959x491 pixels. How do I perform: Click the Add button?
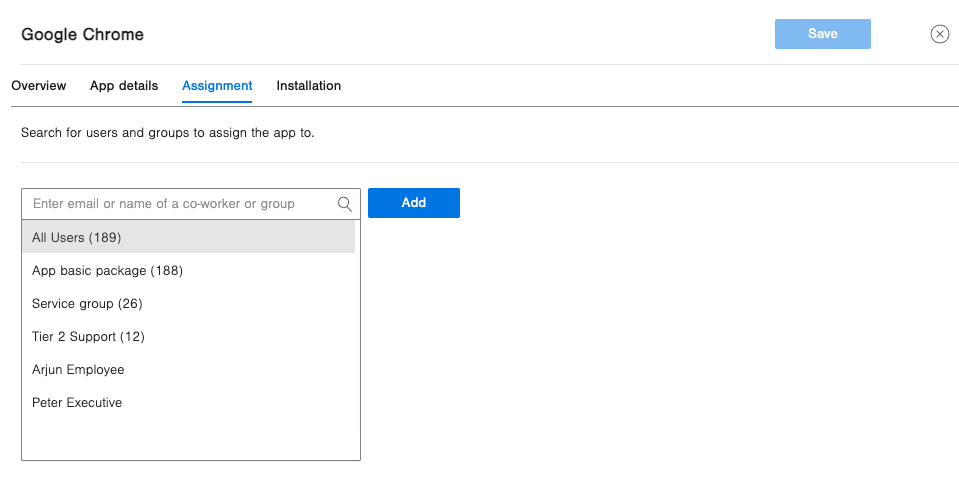(414, 203)
